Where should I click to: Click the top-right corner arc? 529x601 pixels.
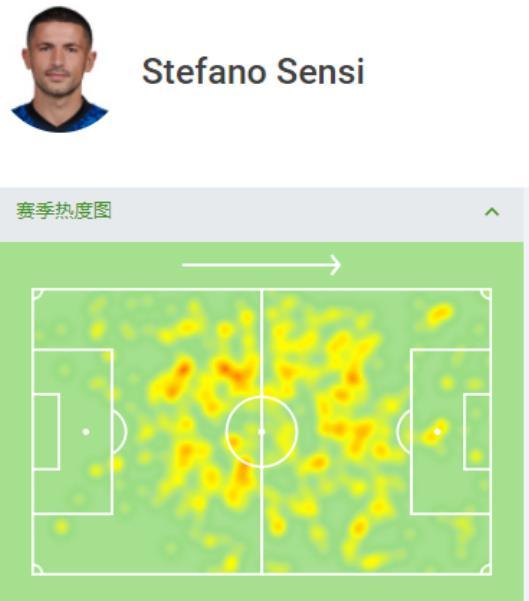[x=486, y=294]
